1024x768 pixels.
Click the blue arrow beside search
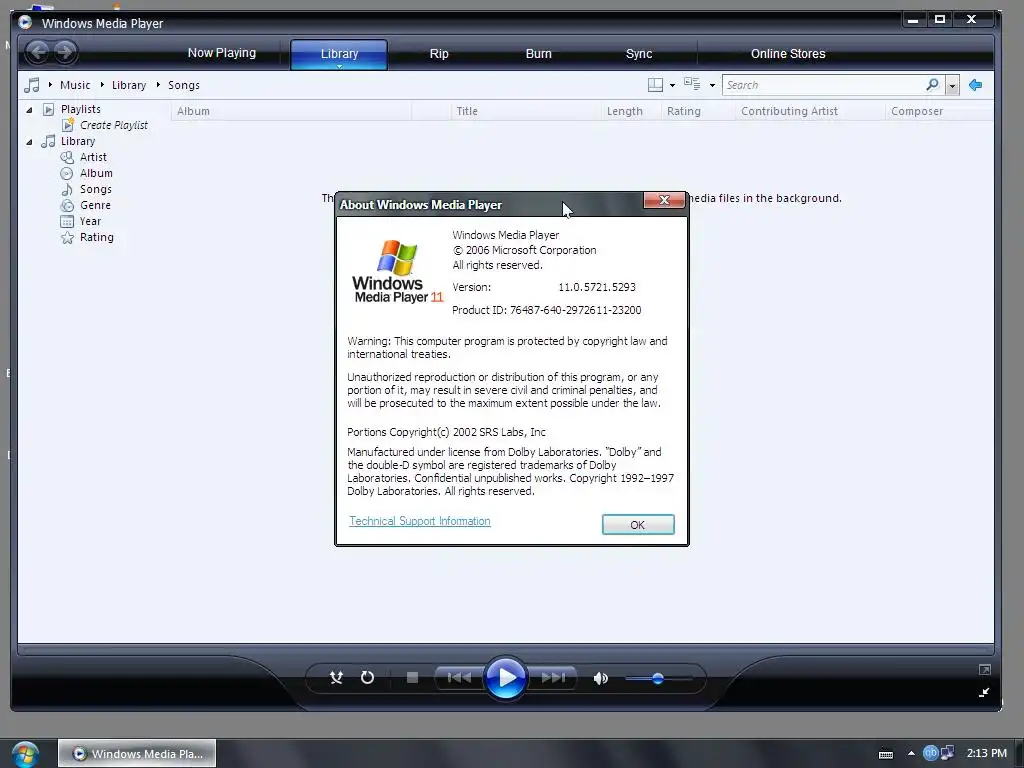976,85
